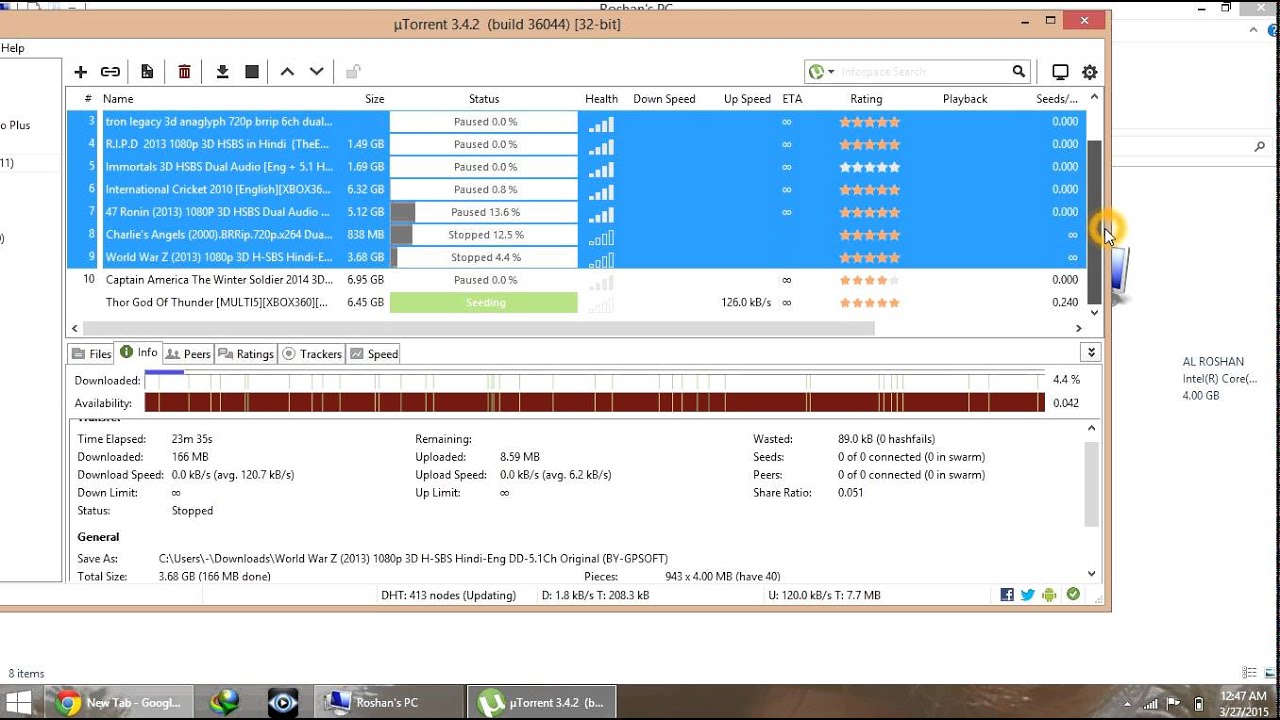Open the Help menu

point(12,48)
